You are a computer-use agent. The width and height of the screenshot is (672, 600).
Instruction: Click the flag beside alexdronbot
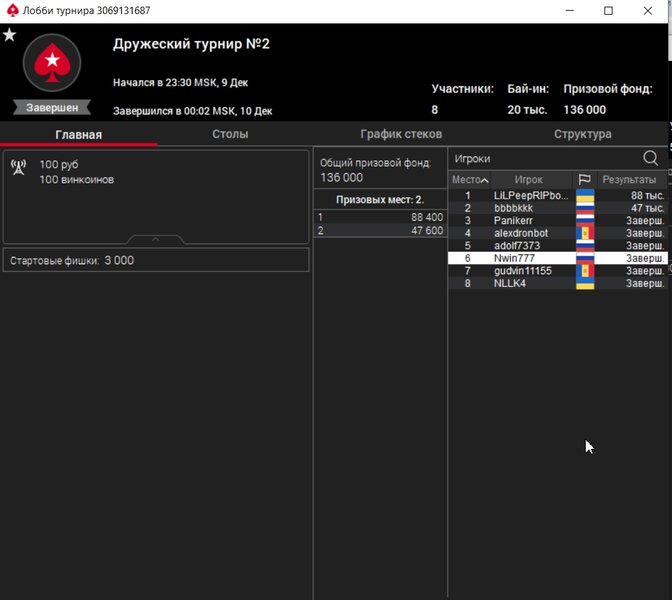(585, 233)
